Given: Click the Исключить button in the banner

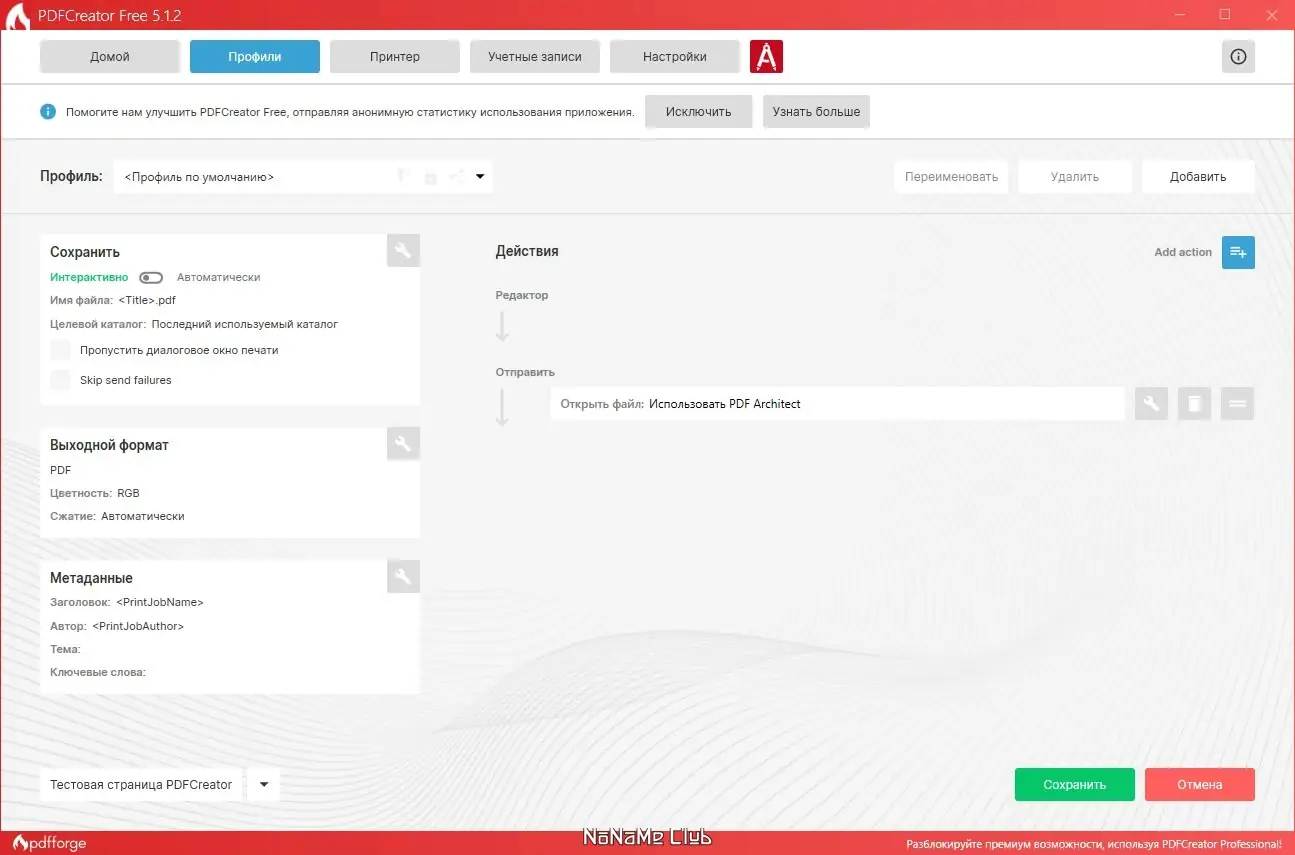Looking at the screenshot, I should click(699, 112).
